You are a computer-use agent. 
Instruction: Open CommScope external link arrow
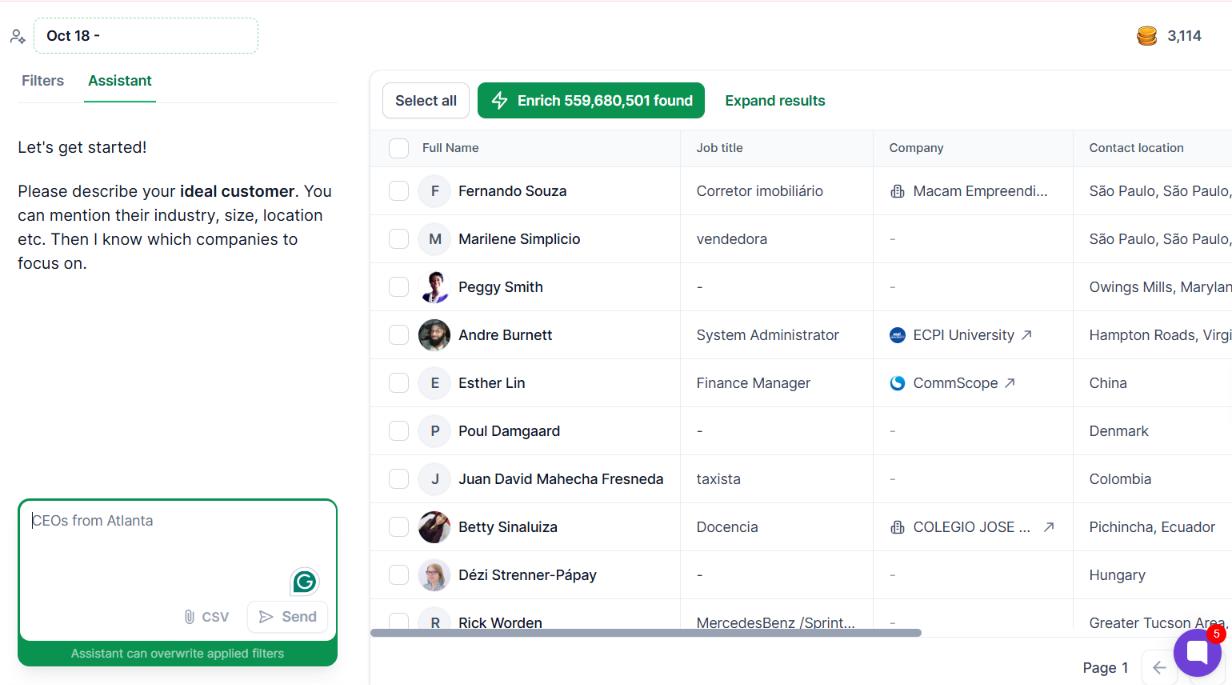pos(1010,383)
